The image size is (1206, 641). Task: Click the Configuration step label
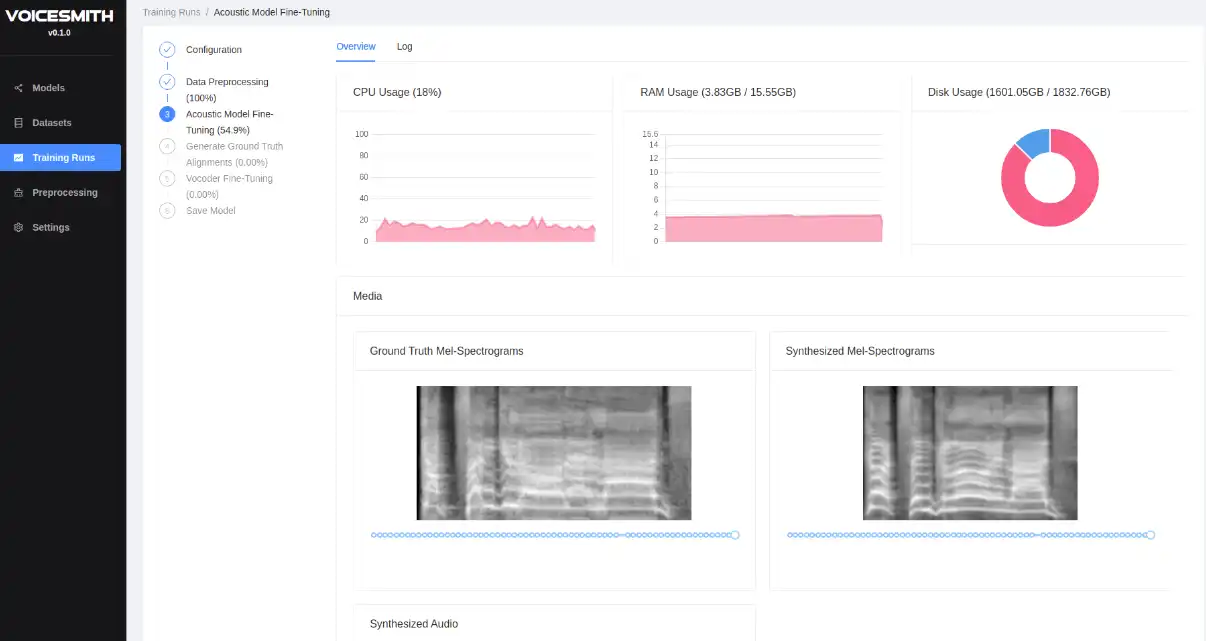214,50
